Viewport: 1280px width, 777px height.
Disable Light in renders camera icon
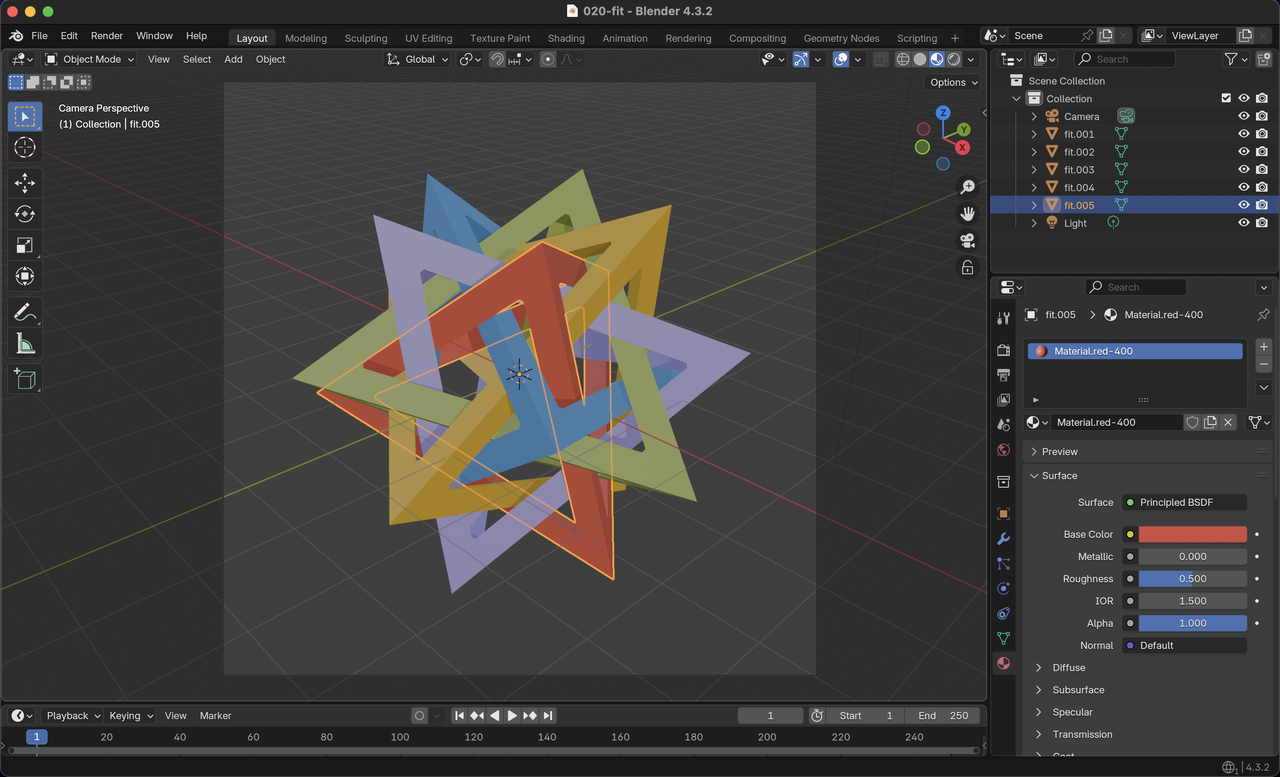click(x=1262, y=223)
